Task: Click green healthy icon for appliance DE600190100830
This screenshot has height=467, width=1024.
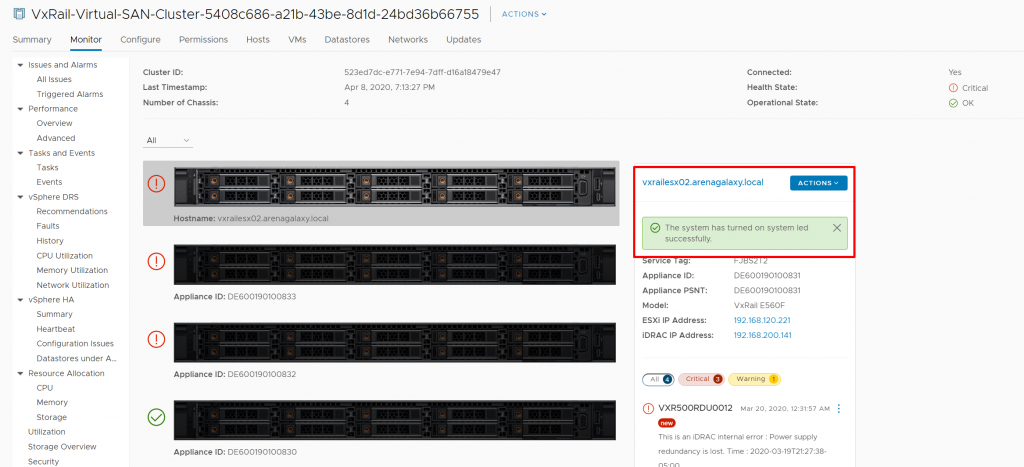Action: coord(157,417)
